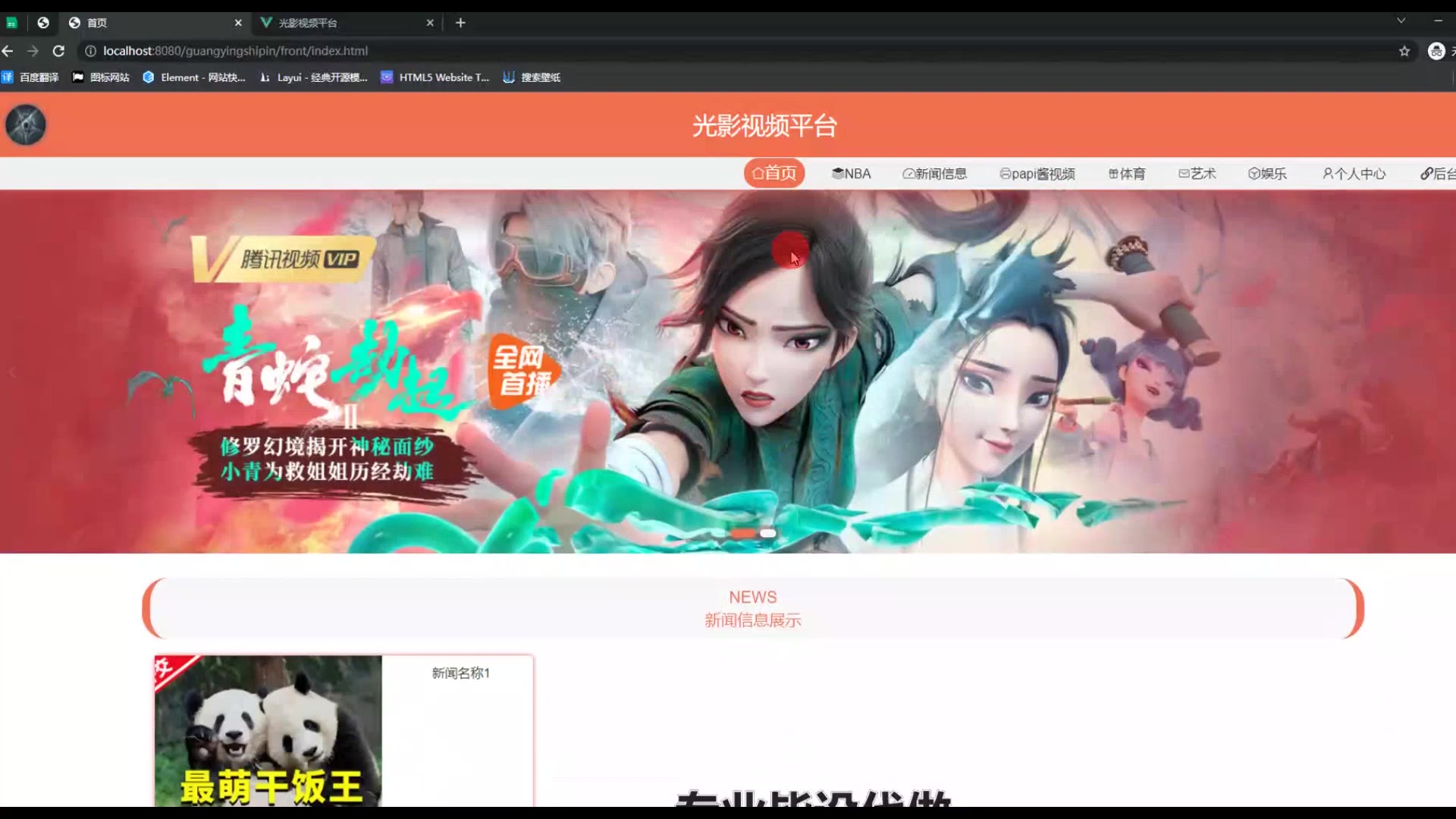This screenshot has height=819, width=1456.
Task: Open the panda news thumbnail
Action: pos(268,731)
